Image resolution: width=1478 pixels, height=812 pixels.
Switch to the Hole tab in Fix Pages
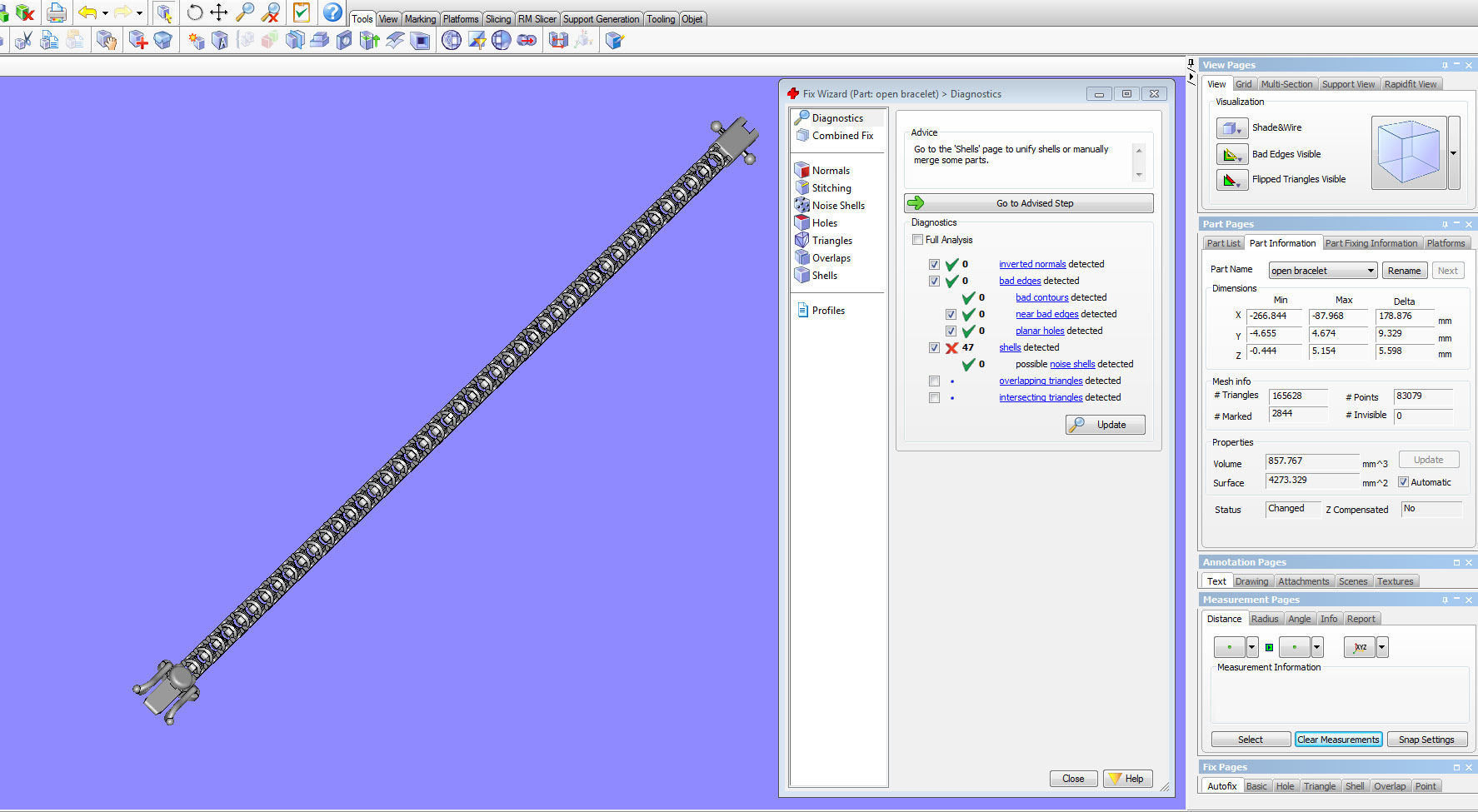click(1286, 786)
